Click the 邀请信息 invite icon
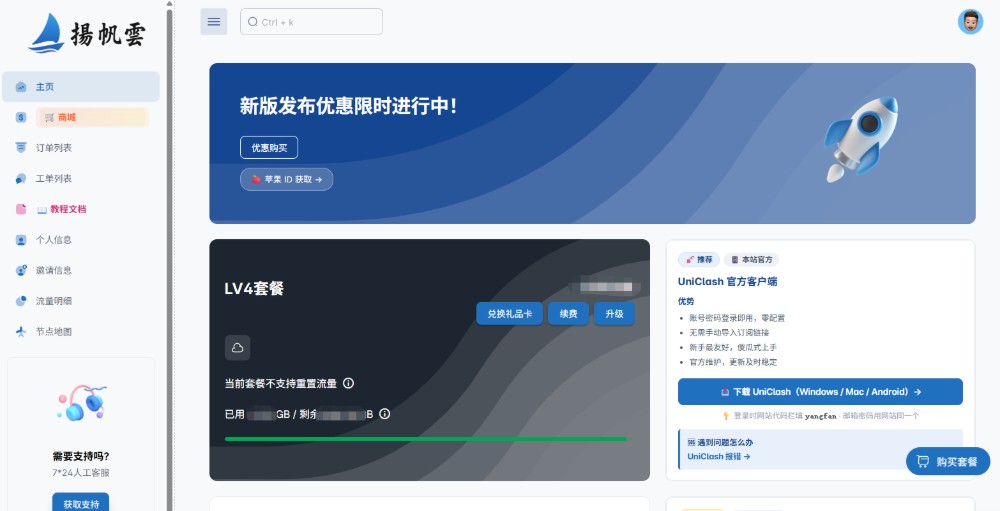 [21, 270]
